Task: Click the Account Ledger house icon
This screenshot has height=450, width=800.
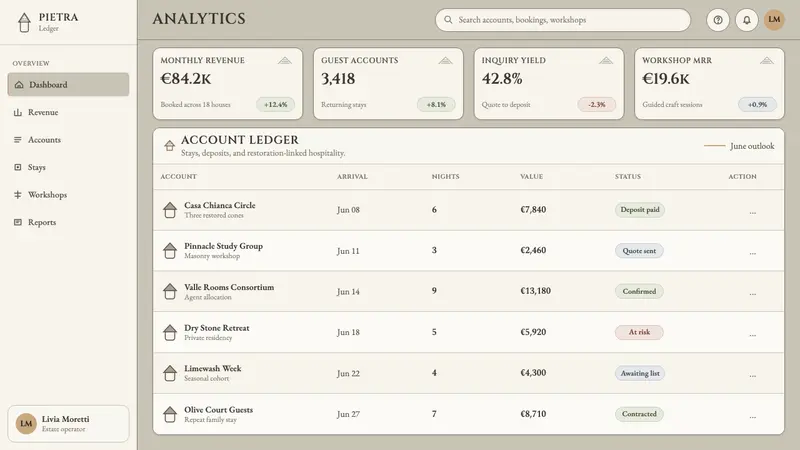Action: (x=169, y=146)
